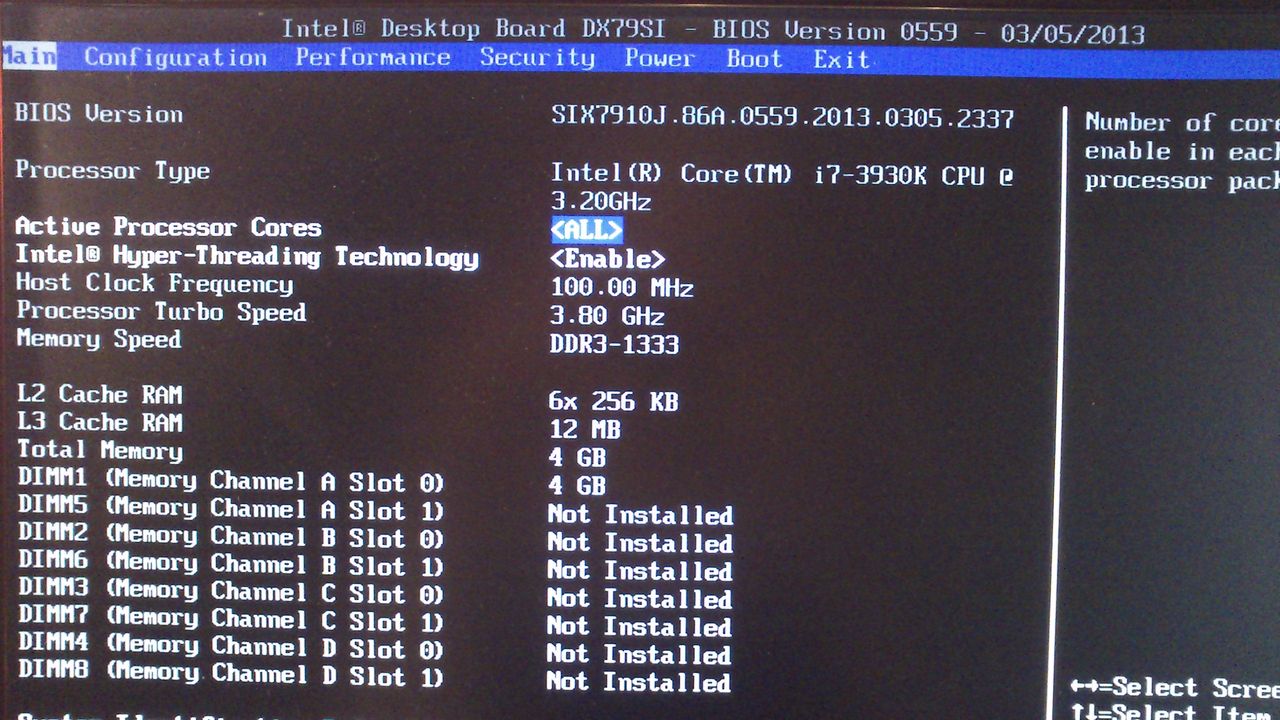Click the Processor Turbo Speed label
1280x720 pixels.
161,311
